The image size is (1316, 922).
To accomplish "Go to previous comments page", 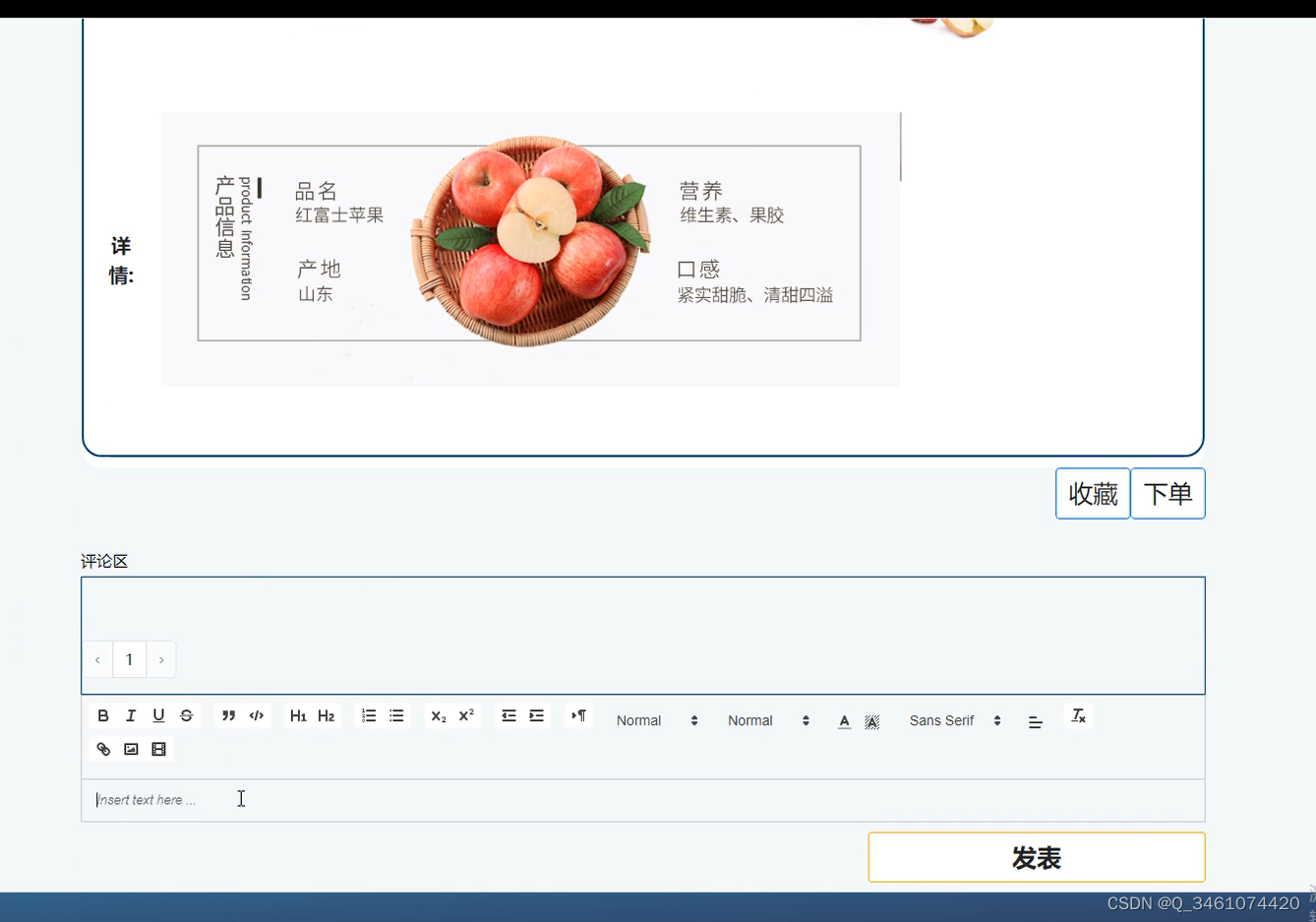I will 97,660.
